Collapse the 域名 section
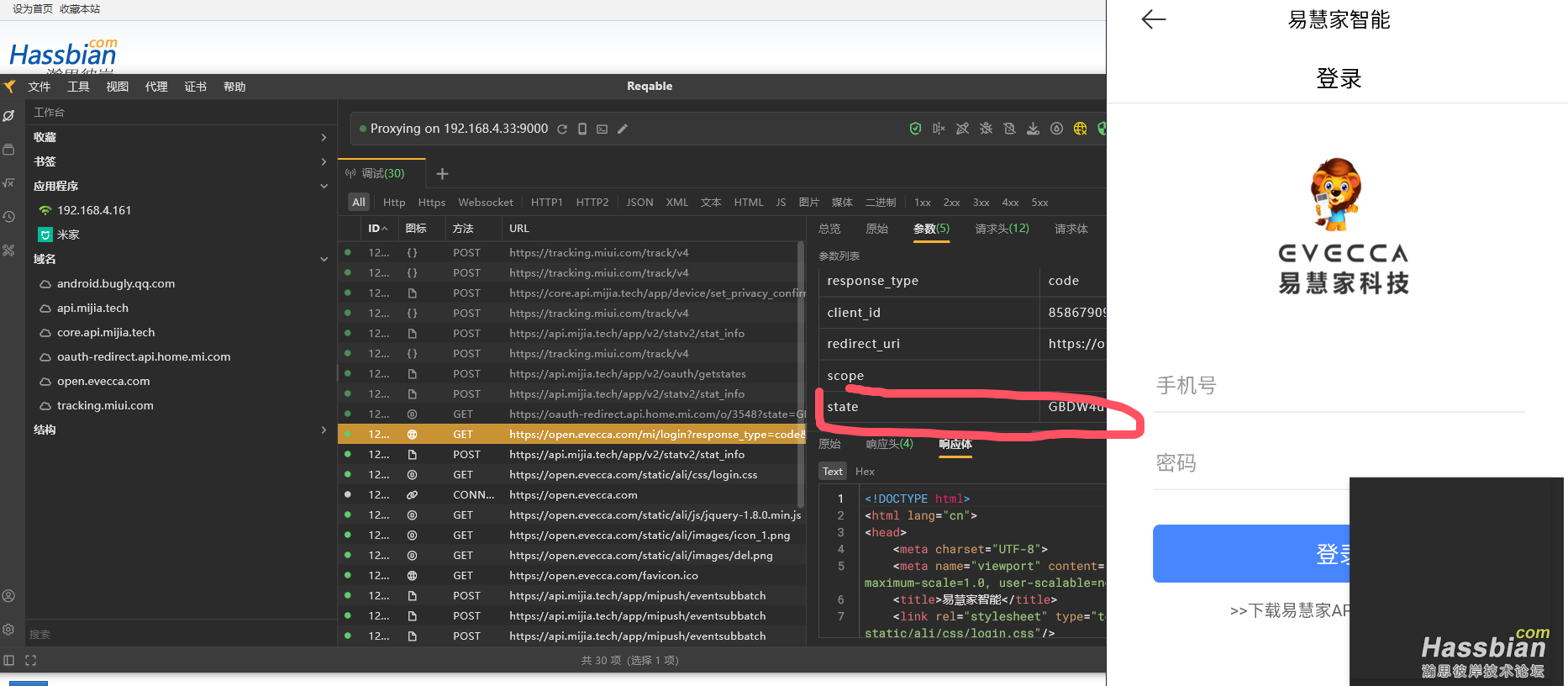This screenshot has height=686, width=1568. pyautogui.click(x=324, y=259)
